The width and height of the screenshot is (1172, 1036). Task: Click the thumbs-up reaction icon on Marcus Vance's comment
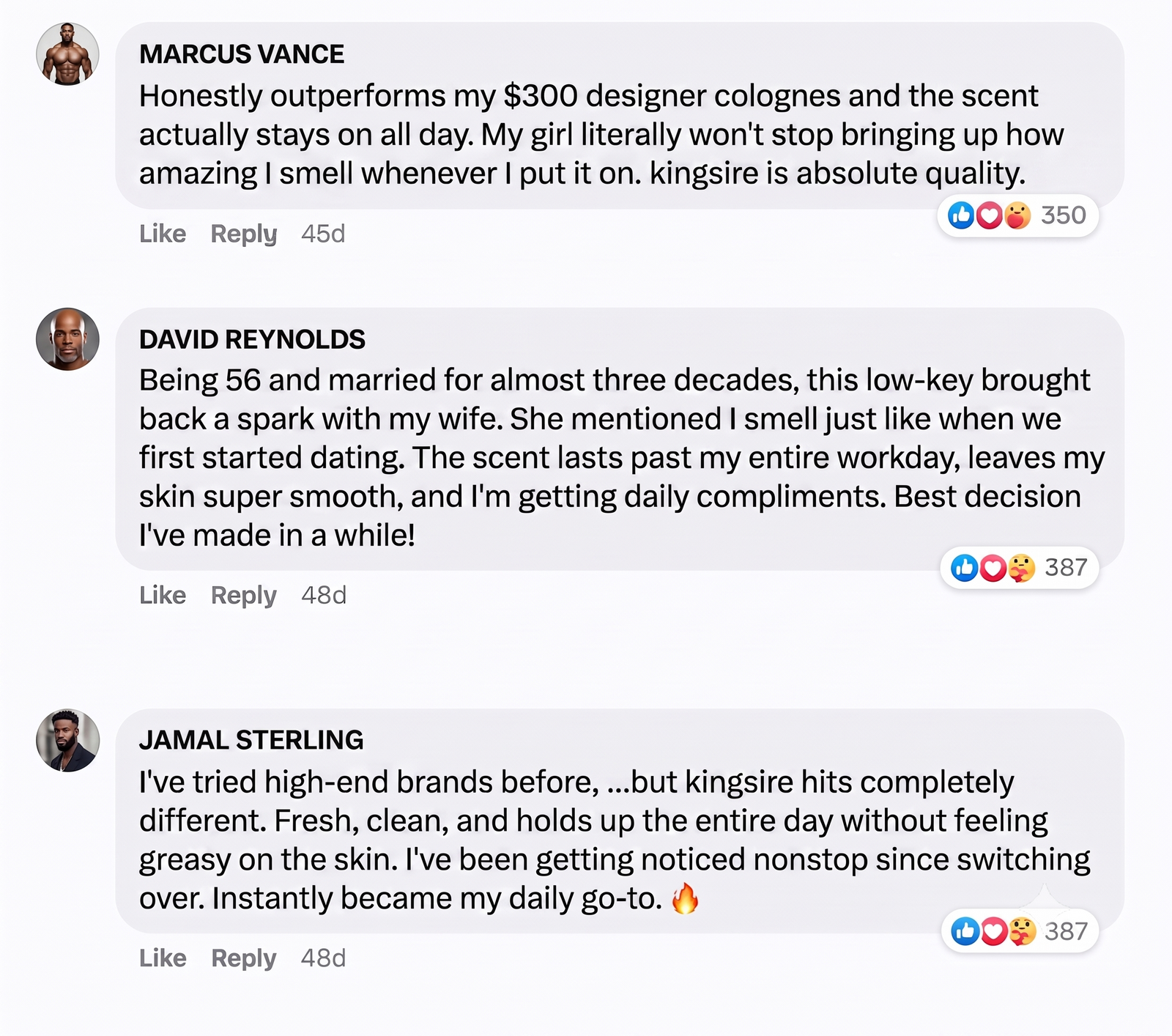click(x=961, y=215)
